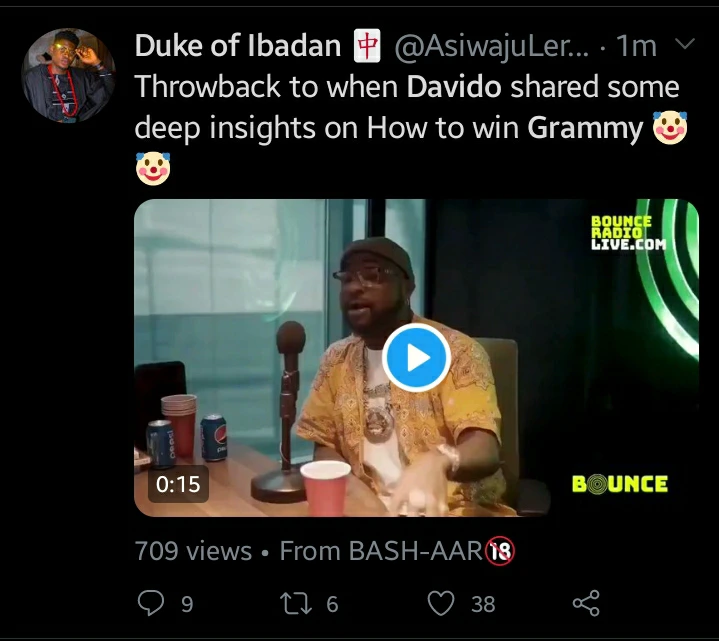This screenshot has height=641, width=719.
Task: Open the 1m tweet timestamp
Action: coord(636,46)
